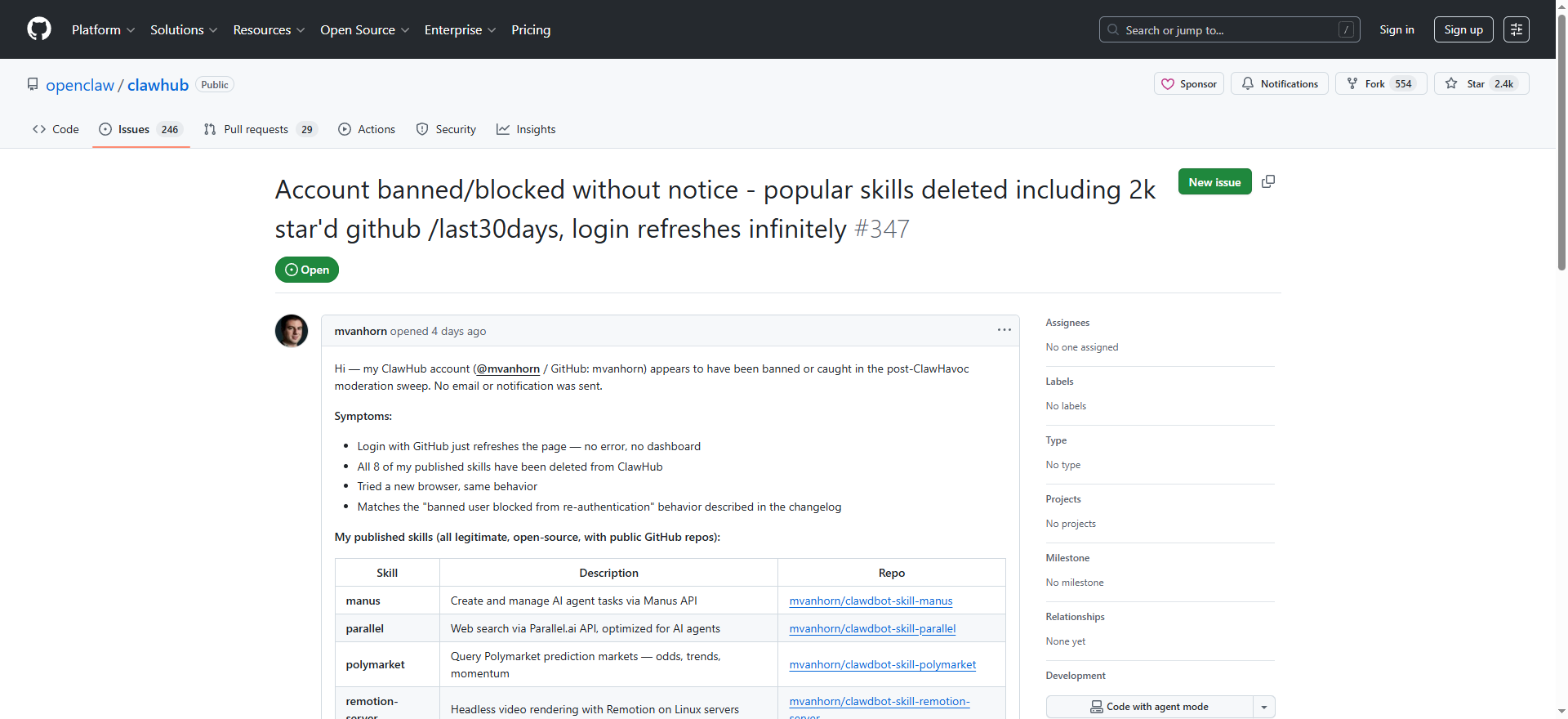The width and height of the screenshot is (1568, 719).
Task: Expand the Platform dropdown menu
Action: click(x=103, y=29)
